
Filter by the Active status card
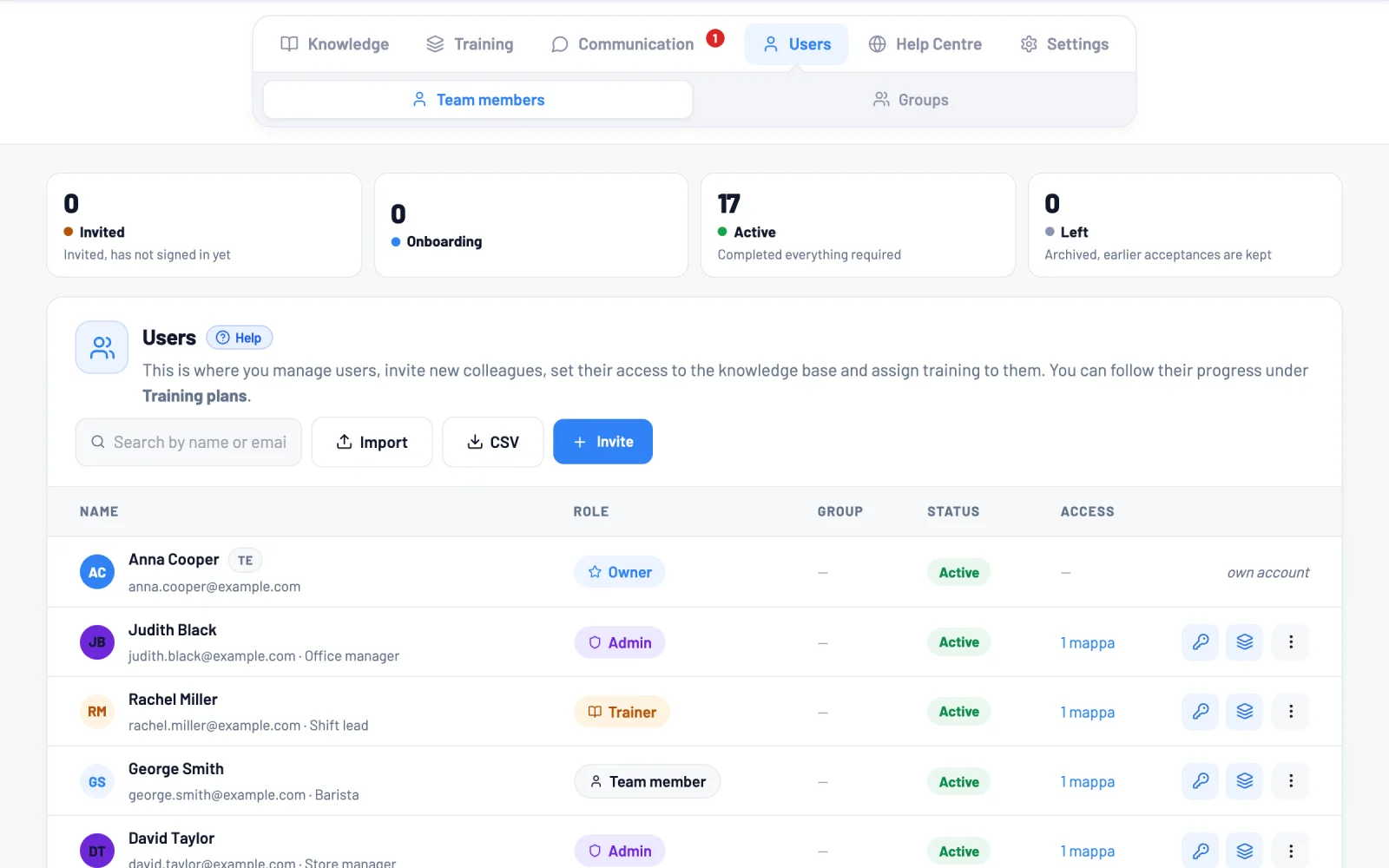858,226
